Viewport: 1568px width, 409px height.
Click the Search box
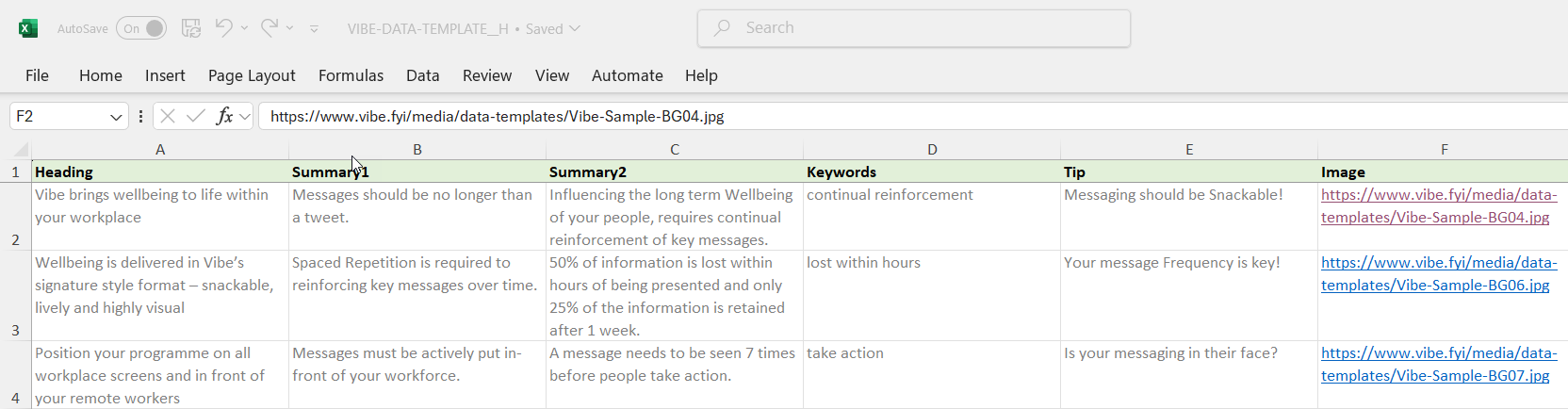(x=914, y=28)
